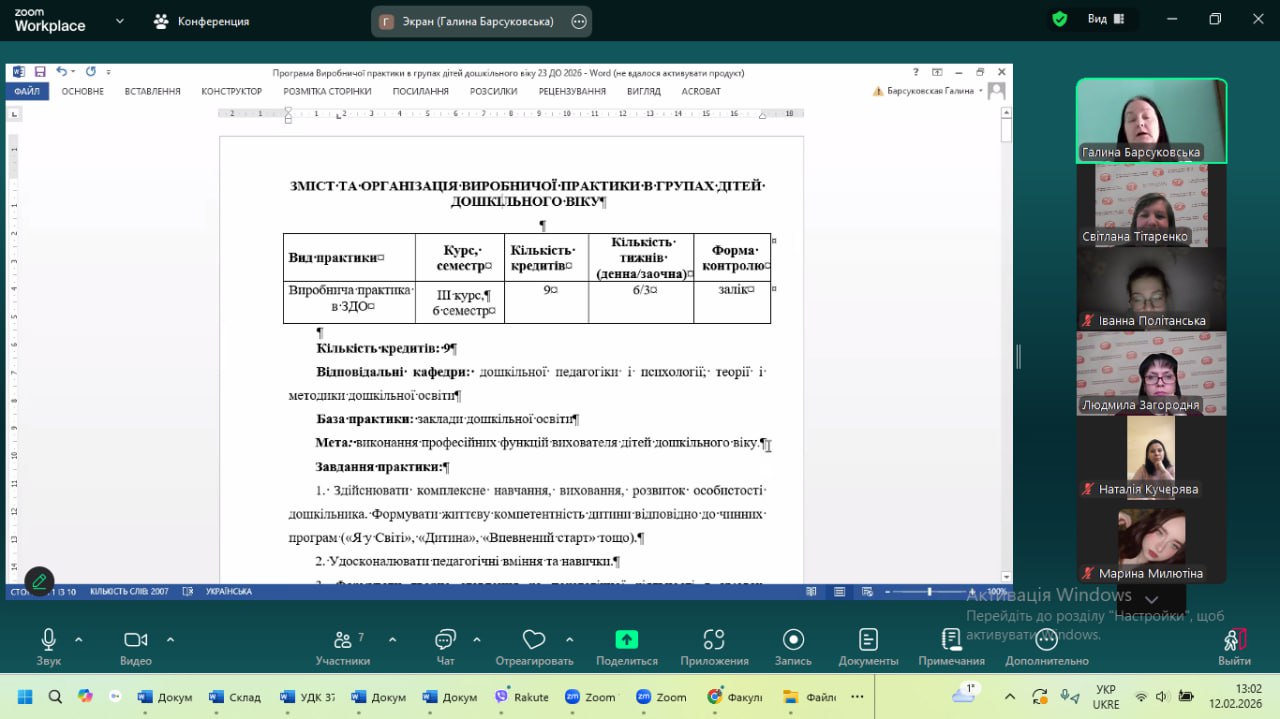Expand audio options arrow next to Звук
Image resolution: width=1280 pixels, height=719 pixels.
tap(79, 639)
